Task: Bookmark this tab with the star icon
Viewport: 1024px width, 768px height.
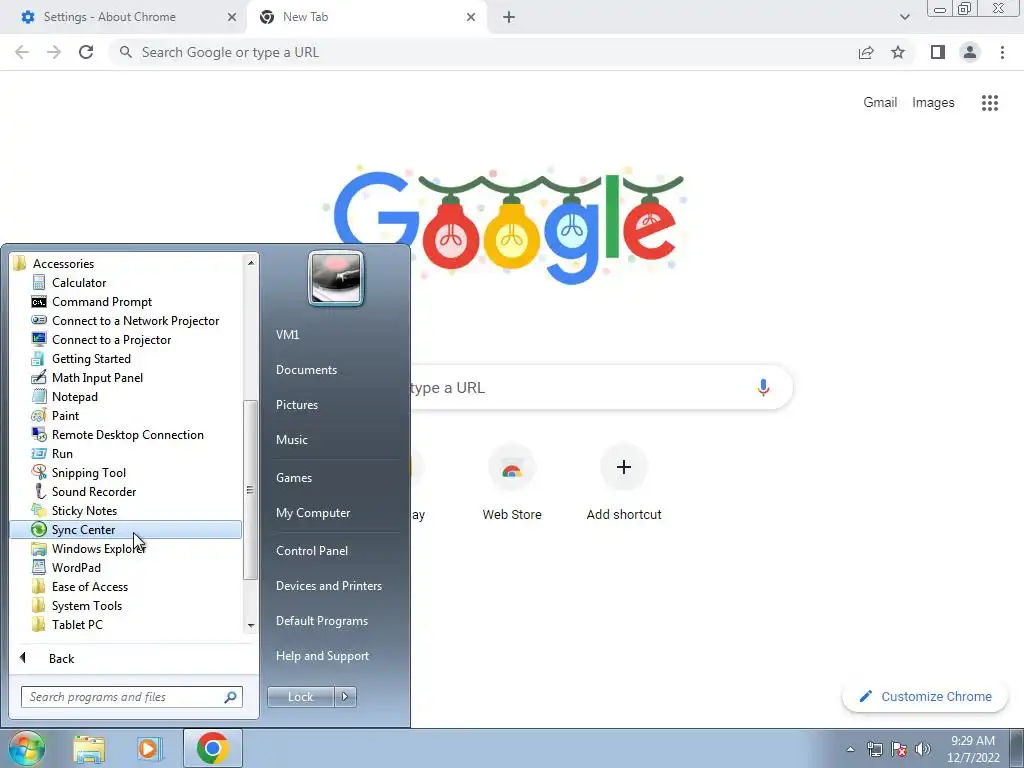Action: [898, 52]
